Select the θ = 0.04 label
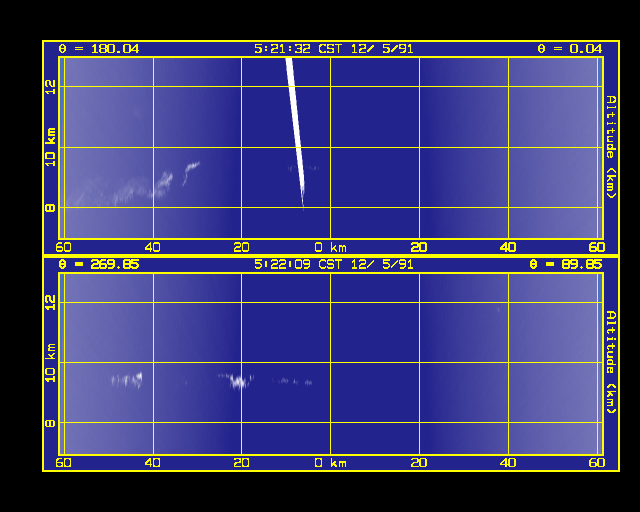Viewport: 640px width, 512px height. click(x=569, y=49)
